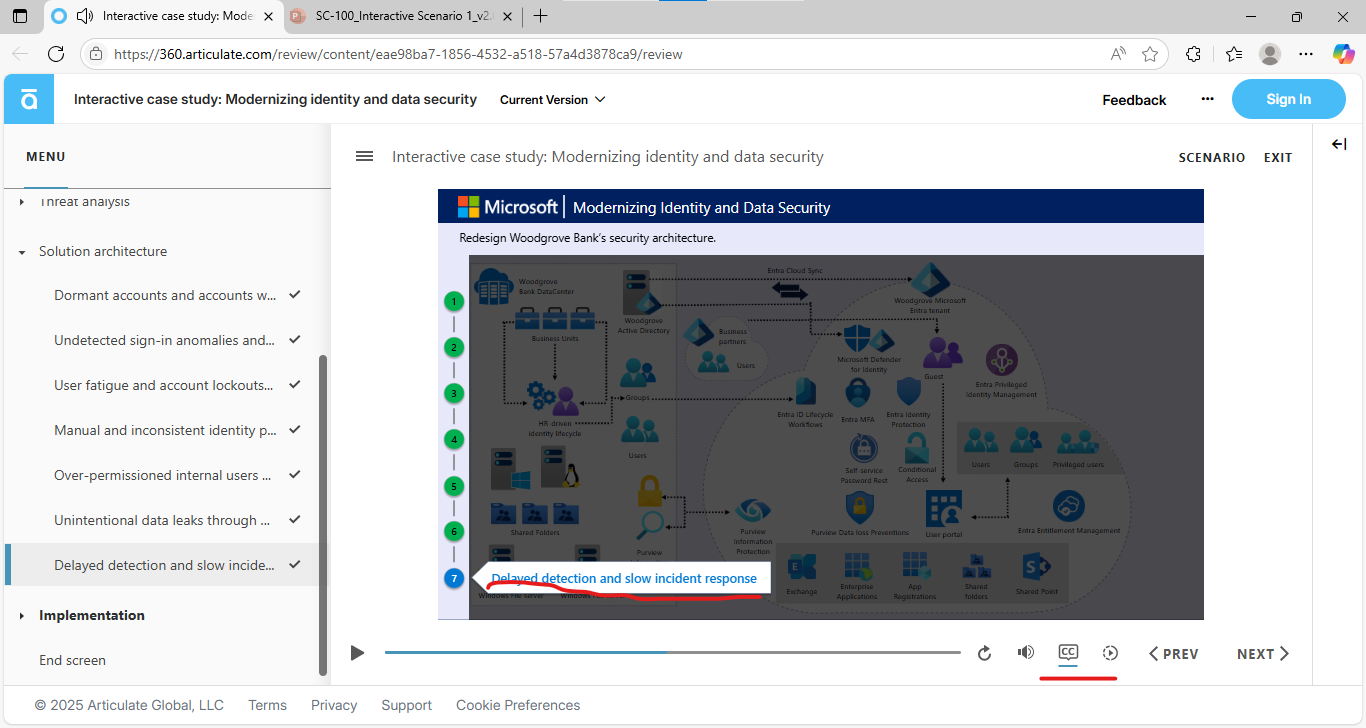Open Undetected sign-in anomalies menu item

coord(165,341)
